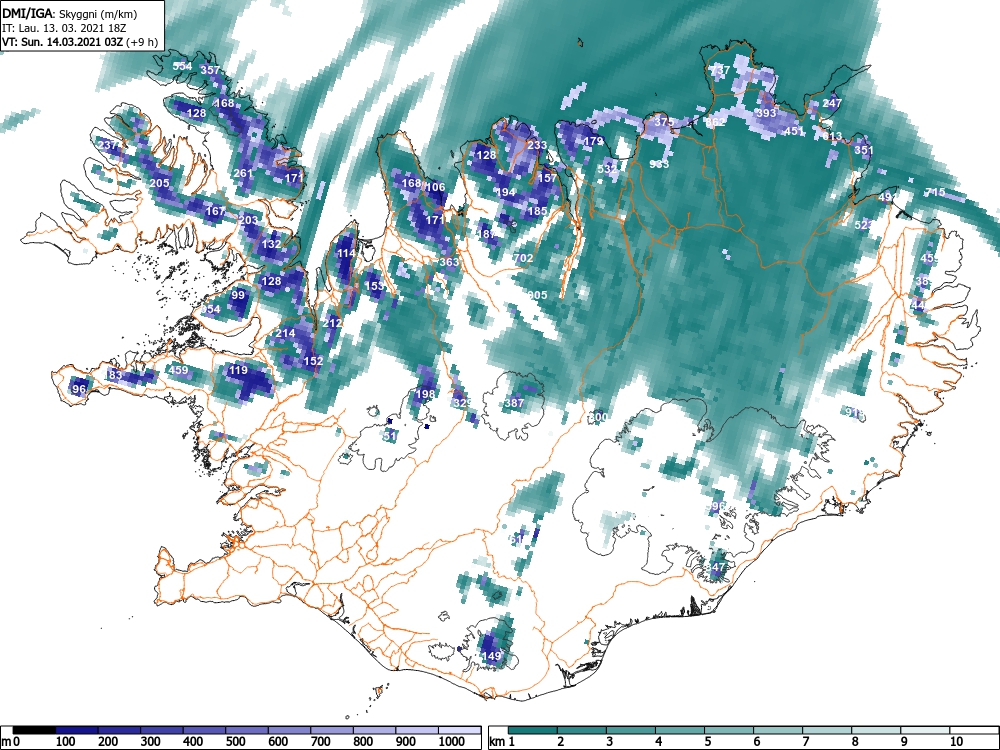Image resolution: width=1000 pixels, height=750 pixels.
Task: Click visibility value 363 on the map
Action: click(449, 262)
